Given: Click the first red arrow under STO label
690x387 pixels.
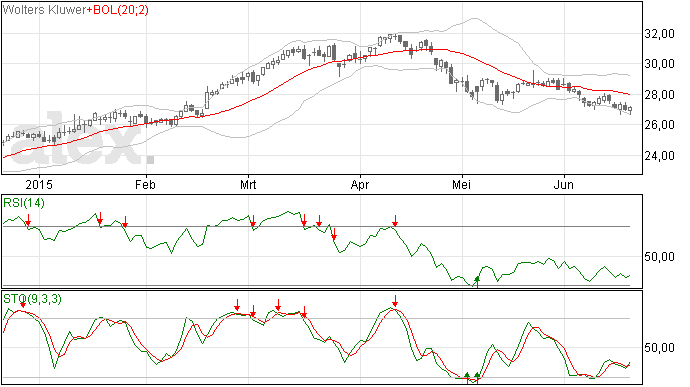Looking at the screenshot, I should [x=23, y=305].
